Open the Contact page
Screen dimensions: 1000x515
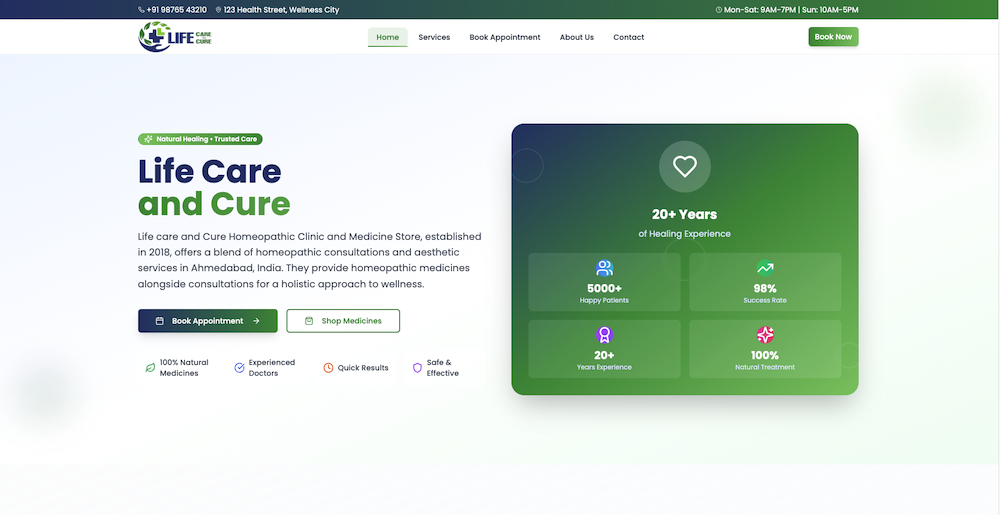(x=629, y=37)
